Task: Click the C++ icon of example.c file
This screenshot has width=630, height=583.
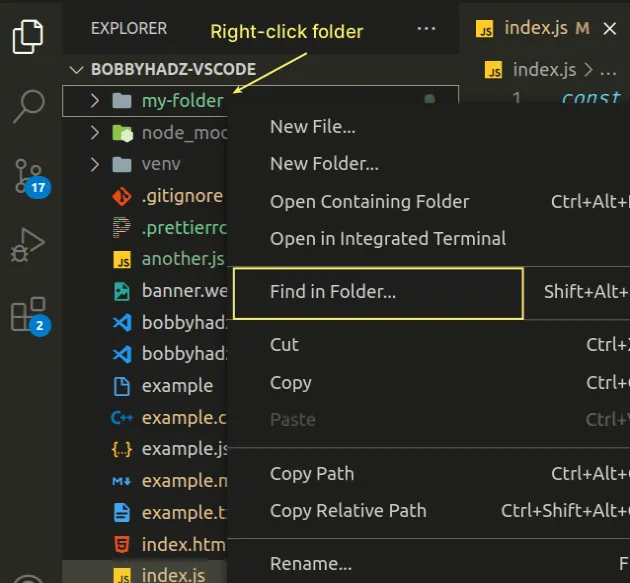Action: [122, 418]
